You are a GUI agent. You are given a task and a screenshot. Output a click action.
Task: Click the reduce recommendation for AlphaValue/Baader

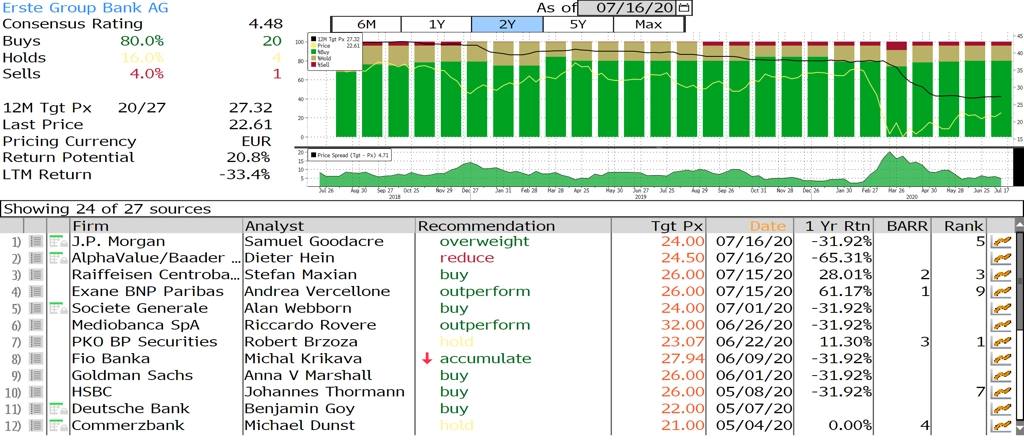pos(467,259)
